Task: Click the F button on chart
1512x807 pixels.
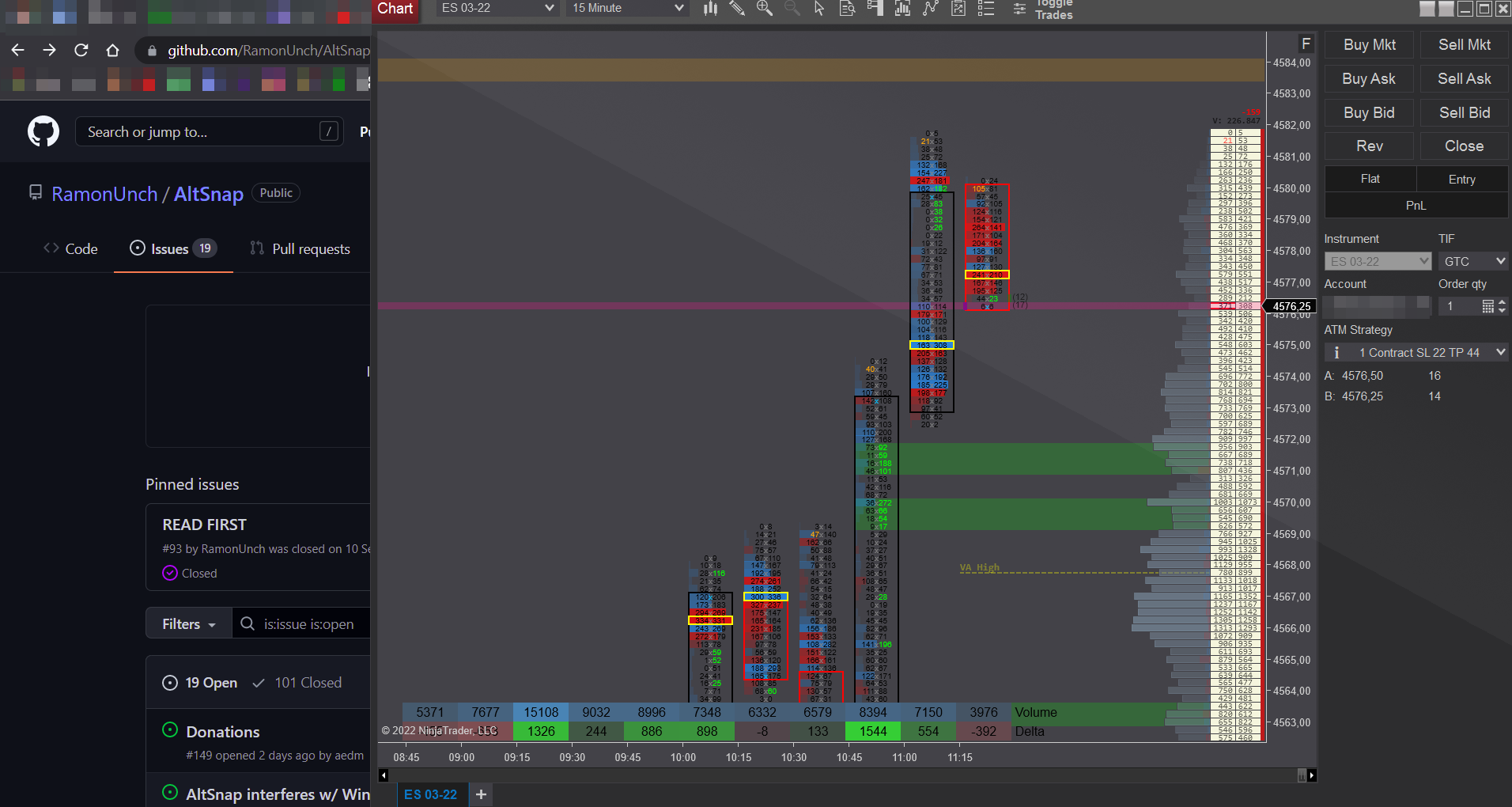Action: (x=1306, y=44)
